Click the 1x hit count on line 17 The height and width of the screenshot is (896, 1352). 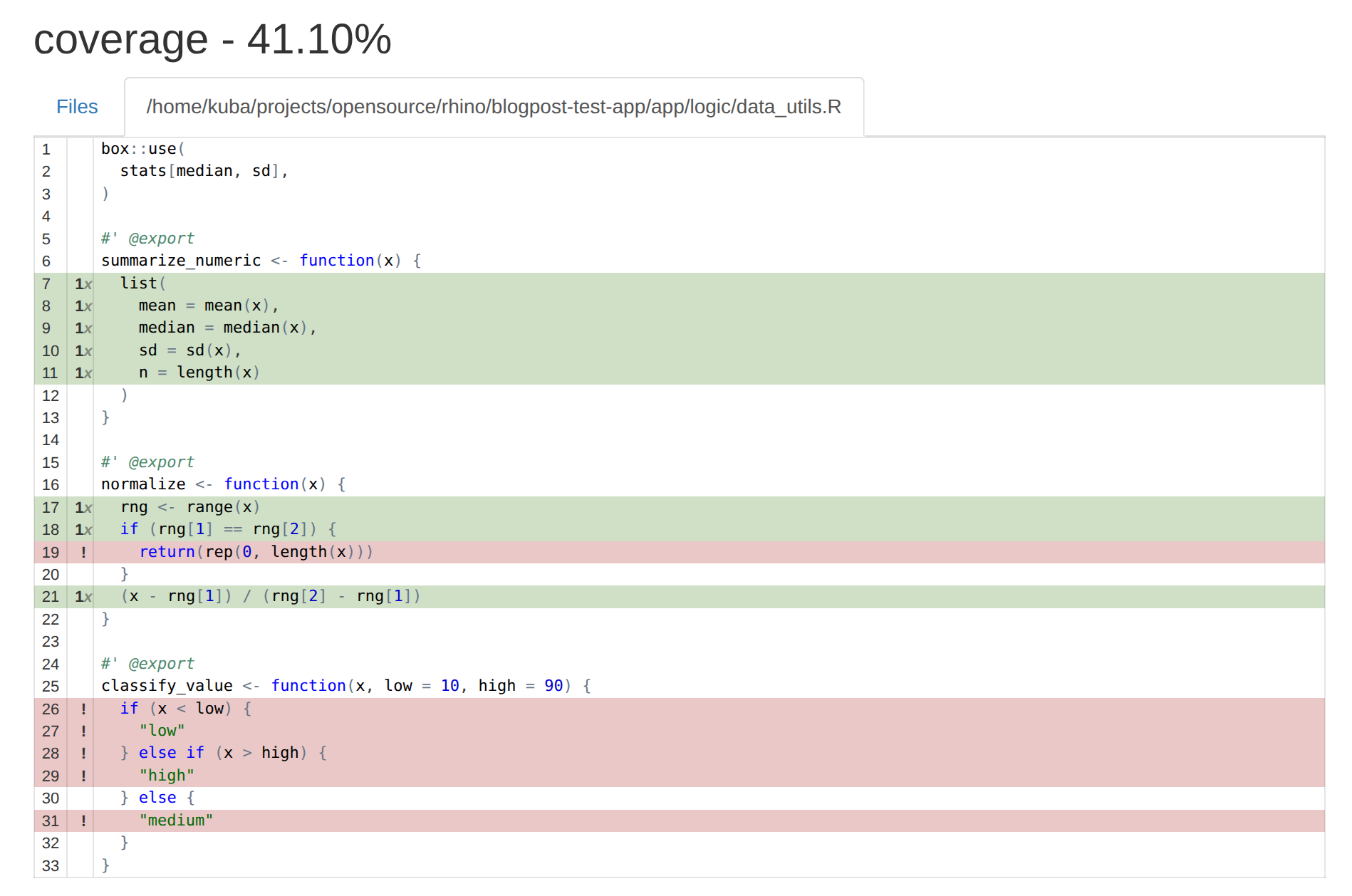83,507
